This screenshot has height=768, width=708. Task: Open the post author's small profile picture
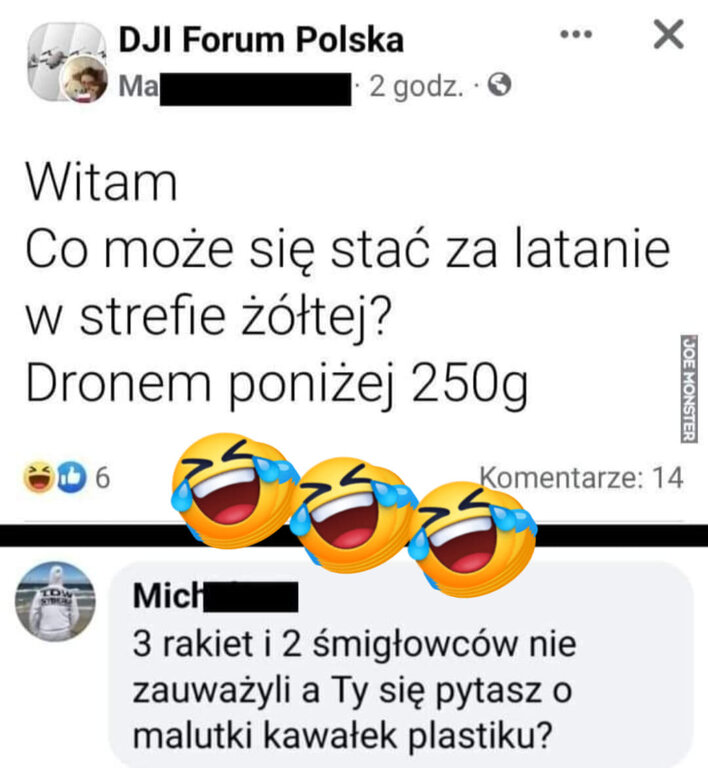tap(83, 79)
